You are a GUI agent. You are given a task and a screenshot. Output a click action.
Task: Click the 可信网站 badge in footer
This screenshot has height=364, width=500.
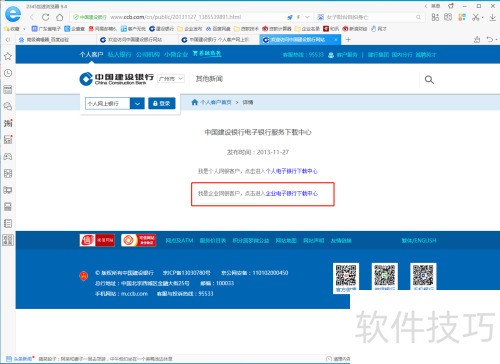(138, 240)
